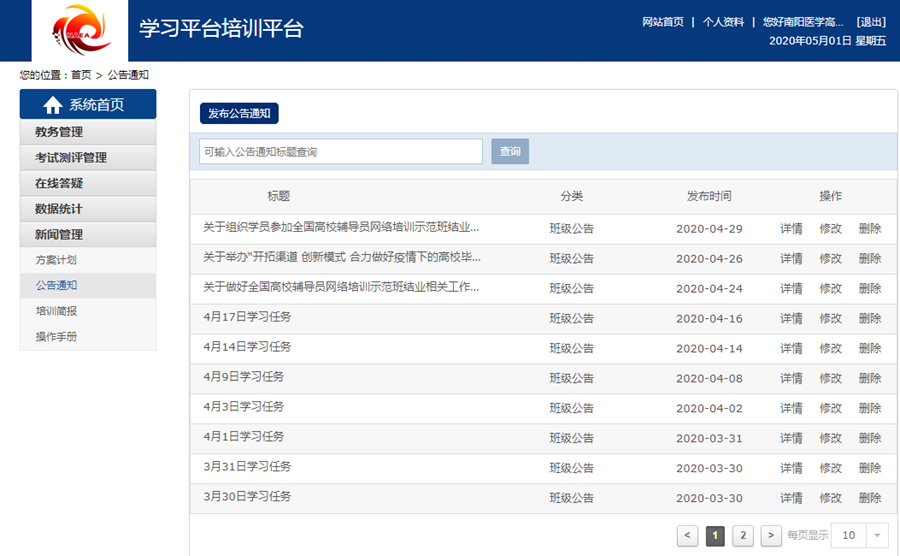Viewport: 900px width, 556px height.
Task: Jump to page 2 of announcements
Action: [742, 536]
